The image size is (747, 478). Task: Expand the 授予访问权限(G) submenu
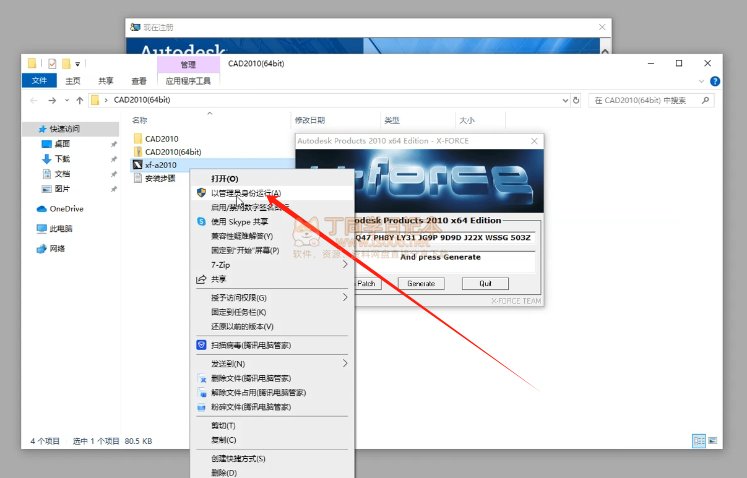[345, 297]
